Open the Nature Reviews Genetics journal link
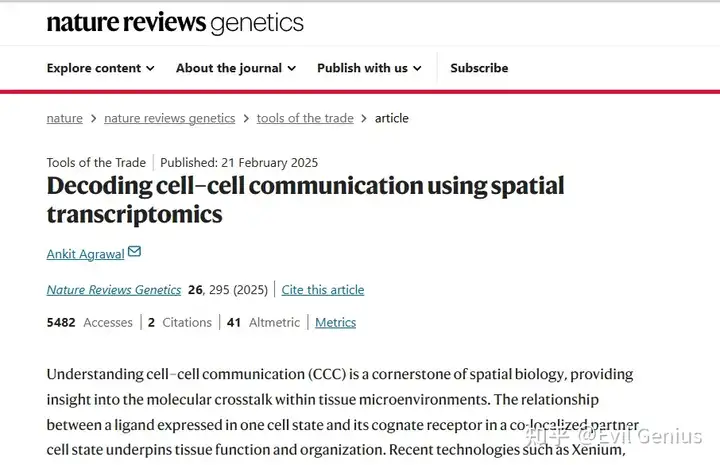The image size is (720, 465). click(114, 290)
